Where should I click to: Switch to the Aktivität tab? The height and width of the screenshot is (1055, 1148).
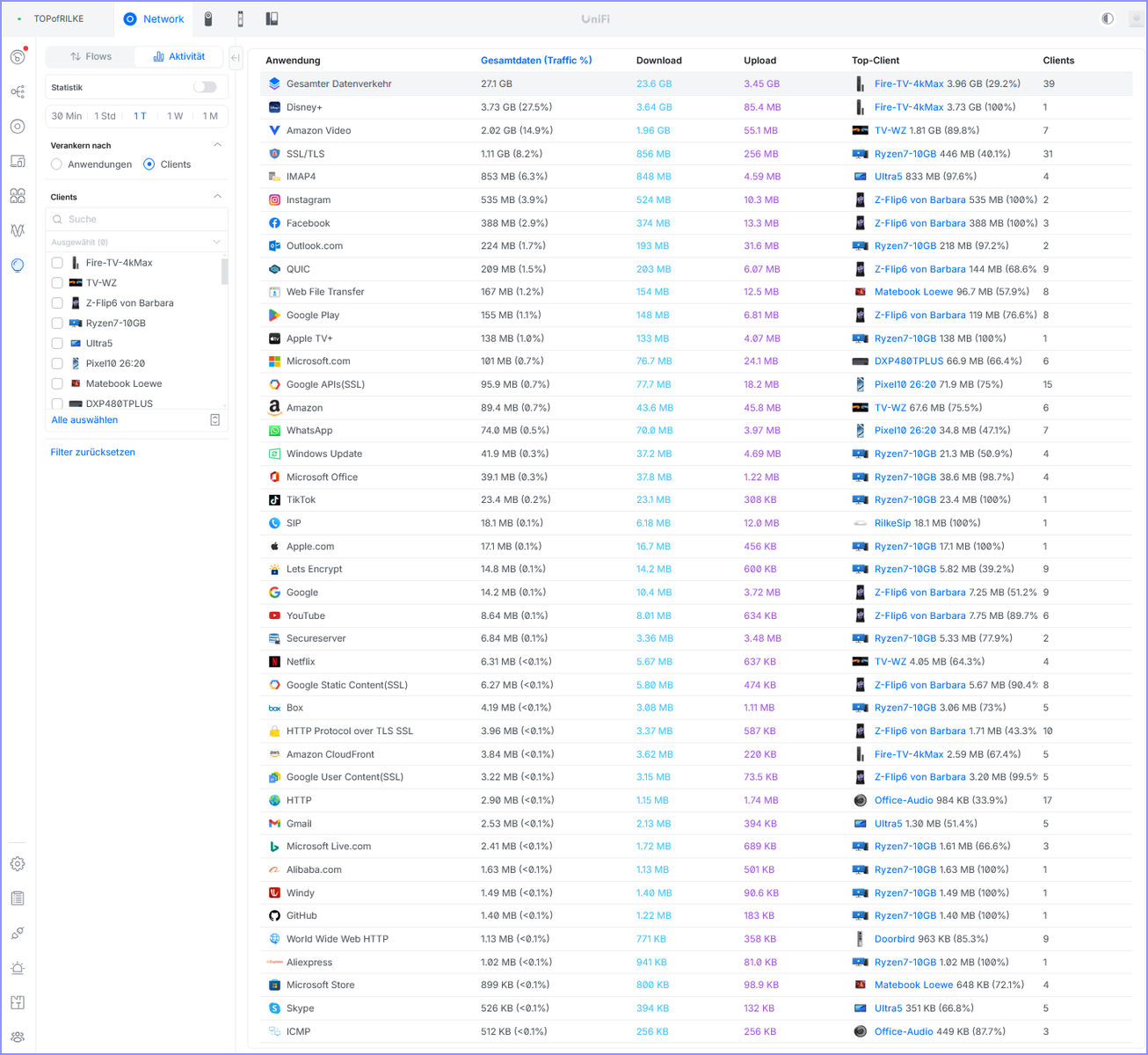coord(179,56)
